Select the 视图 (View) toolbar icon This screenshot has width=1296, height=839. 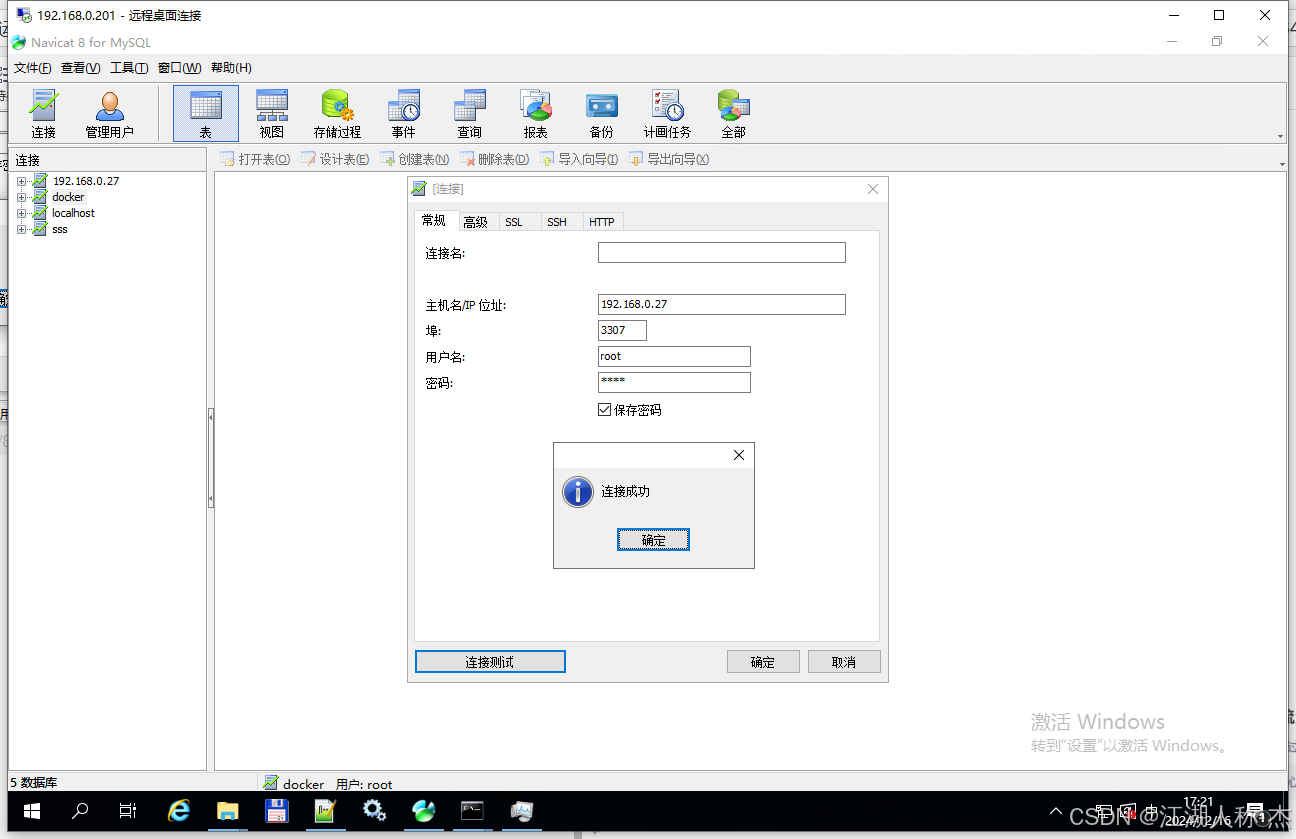(x=272, y=113)
